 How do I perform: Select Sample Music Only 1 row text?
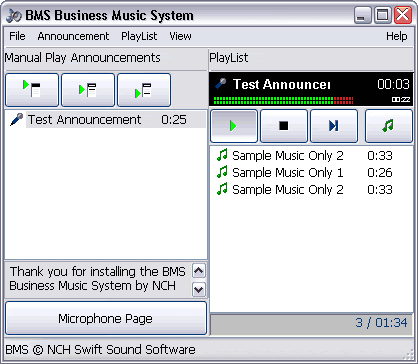pyautogui.click(x=288, y=172)
